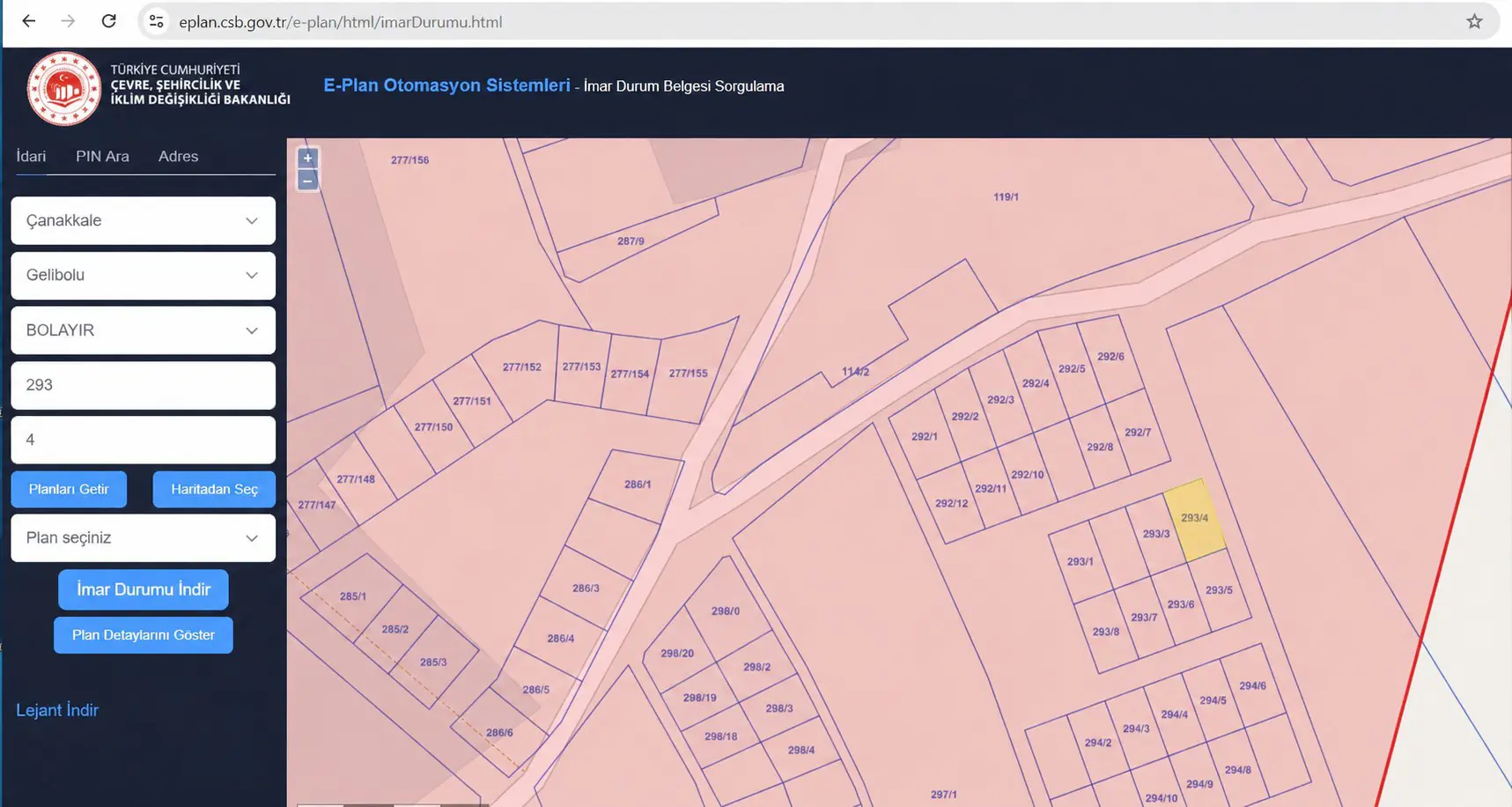Viewport: 1512px width, 807px height.
Task: Focus the parsel field containing 4
Action: (x=143, y=440)
